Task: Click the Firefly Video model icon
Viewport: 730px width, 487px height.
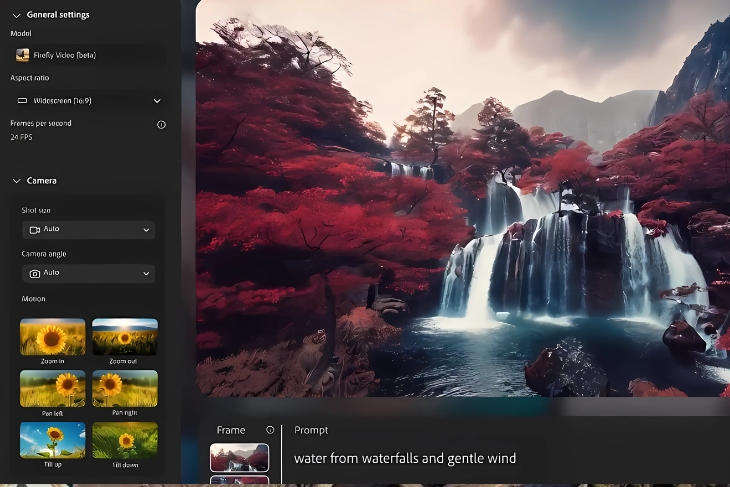Action: point(23,55)
